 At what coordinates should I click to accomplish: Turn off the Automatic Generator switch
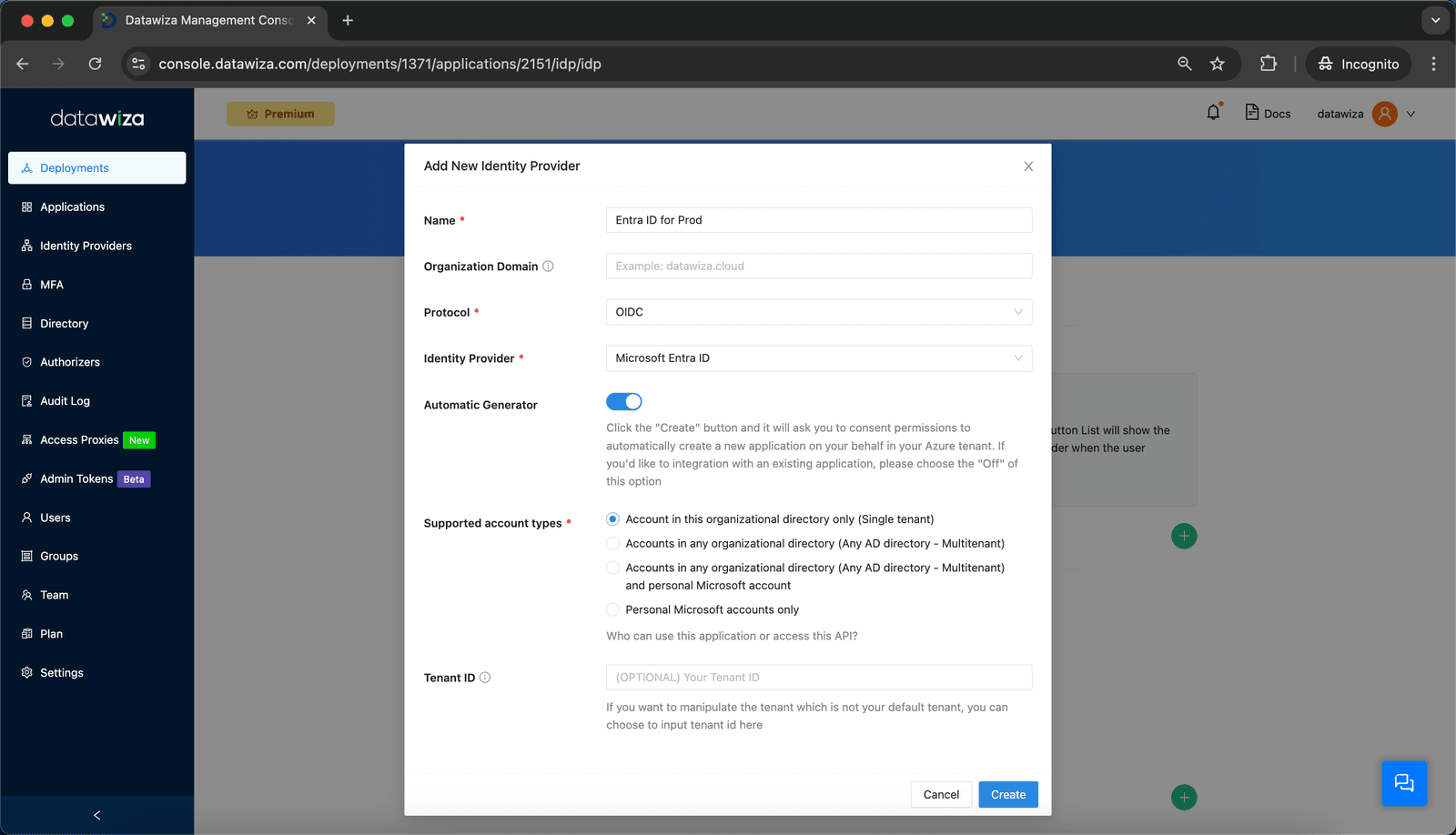[x=624, y=402]
